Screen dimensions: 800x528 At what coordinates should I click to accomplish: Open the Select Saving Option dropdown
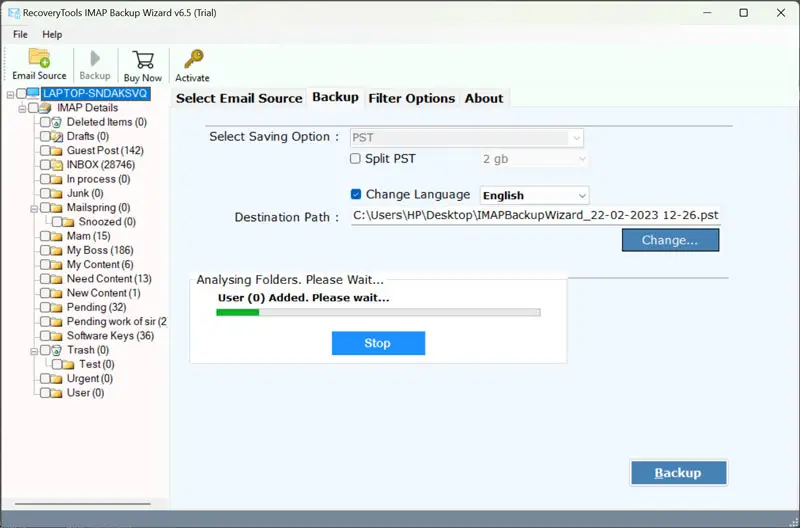pos(467,138)
